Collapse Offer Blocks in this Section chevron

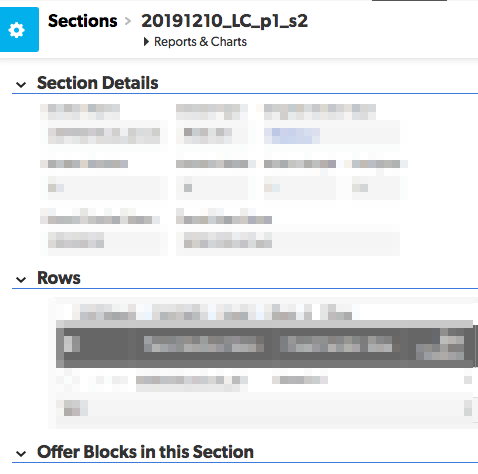21,453
